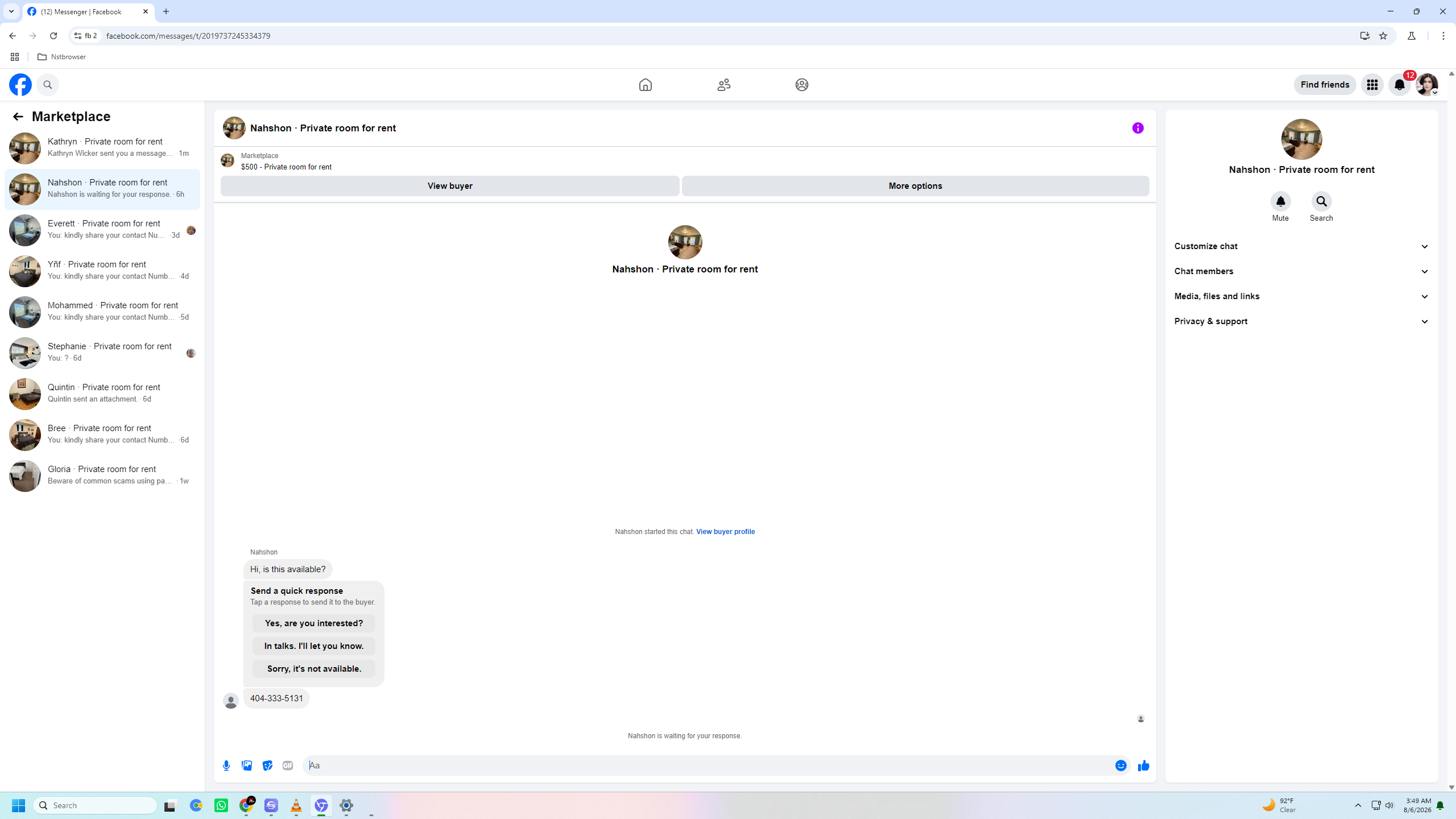Click the 404-333-5131 message bubble
1456x819 pixels.
coord(276,698)
